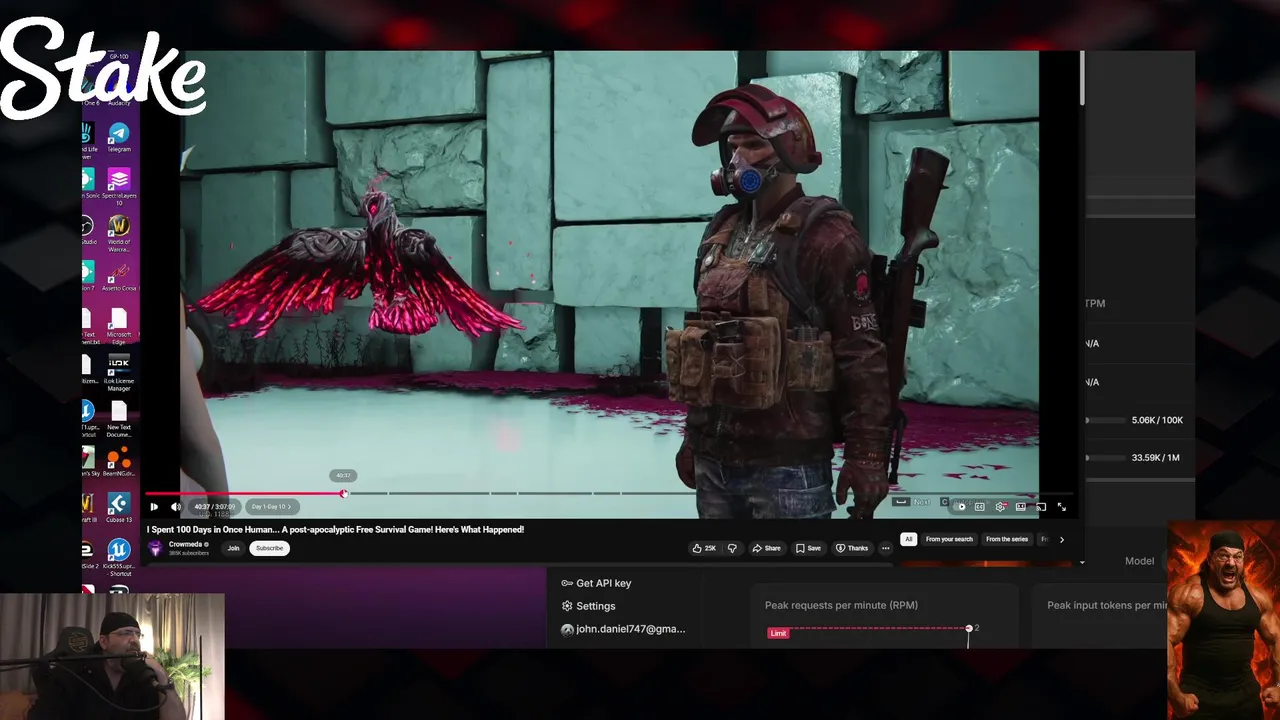The width and height of the screenshot is (1280, 720).
Task: Open the Telegram desktop shortcut
Action: click(x=119, y=138)
